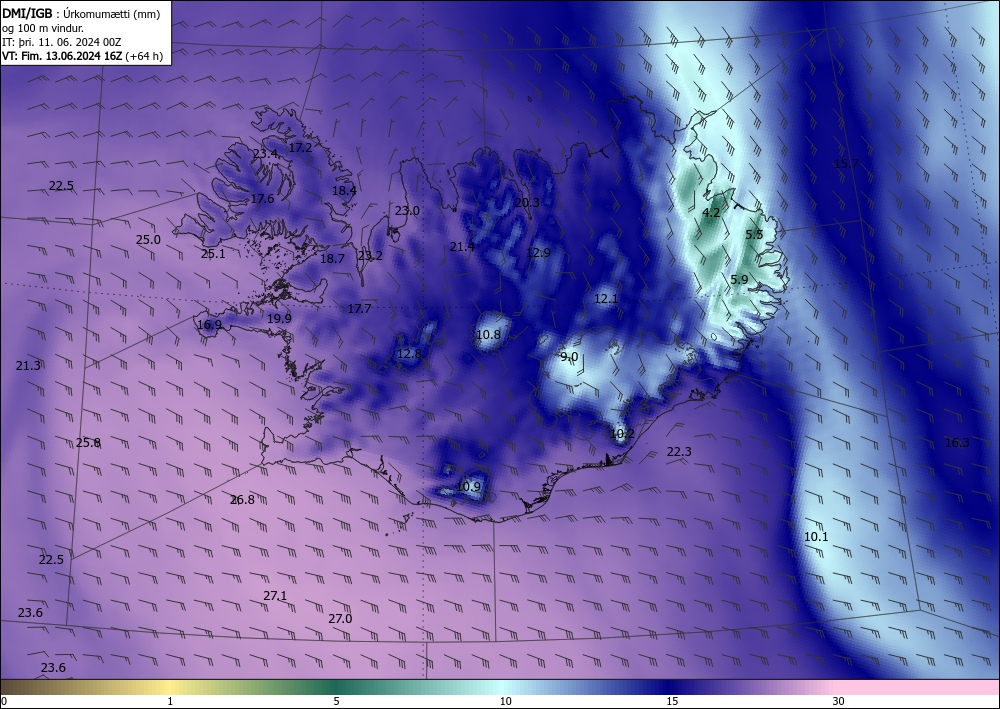
Task: Click the 9.0 value over the glacier
Action: click(569, 356)
